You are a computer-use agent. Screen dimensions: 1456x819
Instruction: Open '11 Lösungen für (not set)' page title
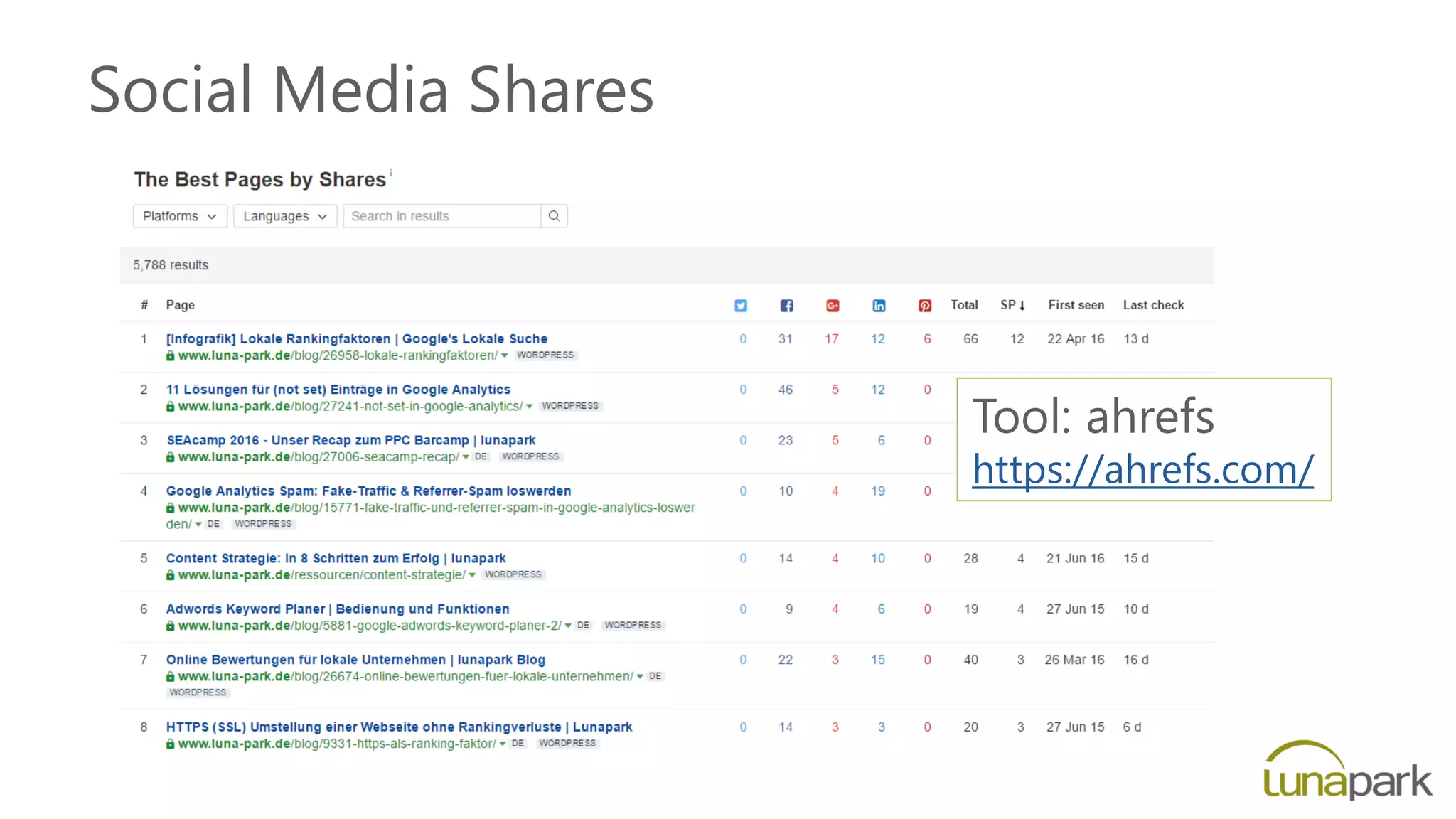tap(338, 390)
